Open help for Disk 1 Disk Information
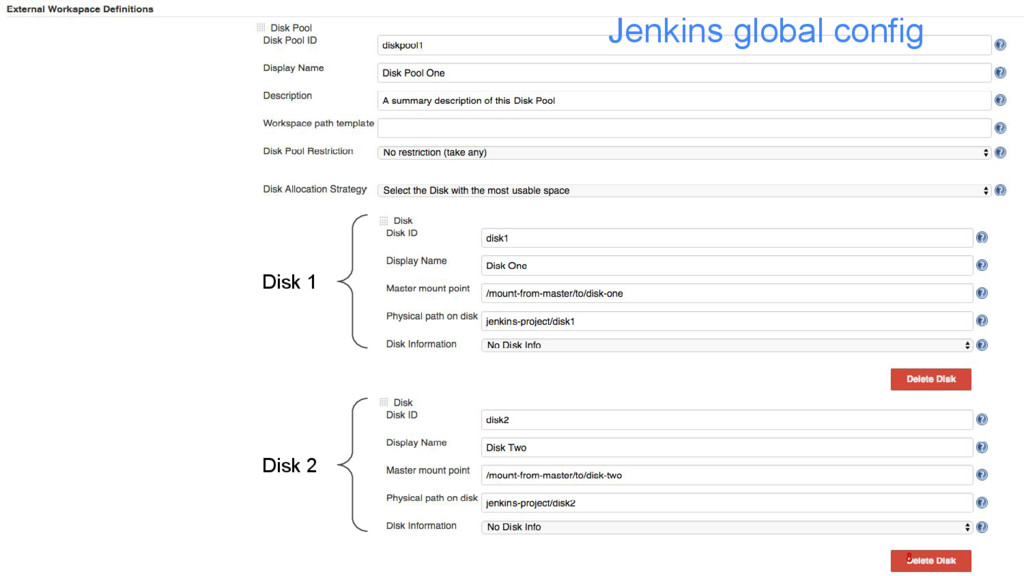This screenshot has width=1024, height=576. click(982, 345)
